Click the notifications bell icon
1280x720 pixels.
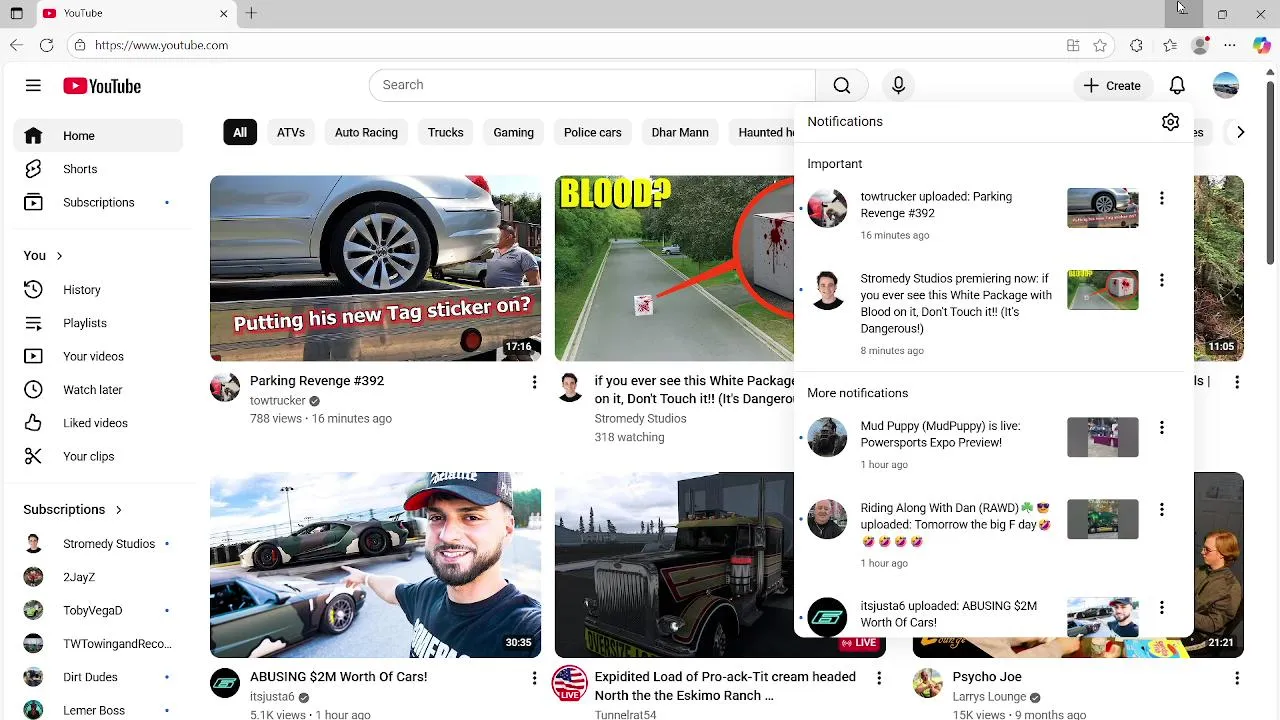pyautogui.click(x=1177, y=86)
